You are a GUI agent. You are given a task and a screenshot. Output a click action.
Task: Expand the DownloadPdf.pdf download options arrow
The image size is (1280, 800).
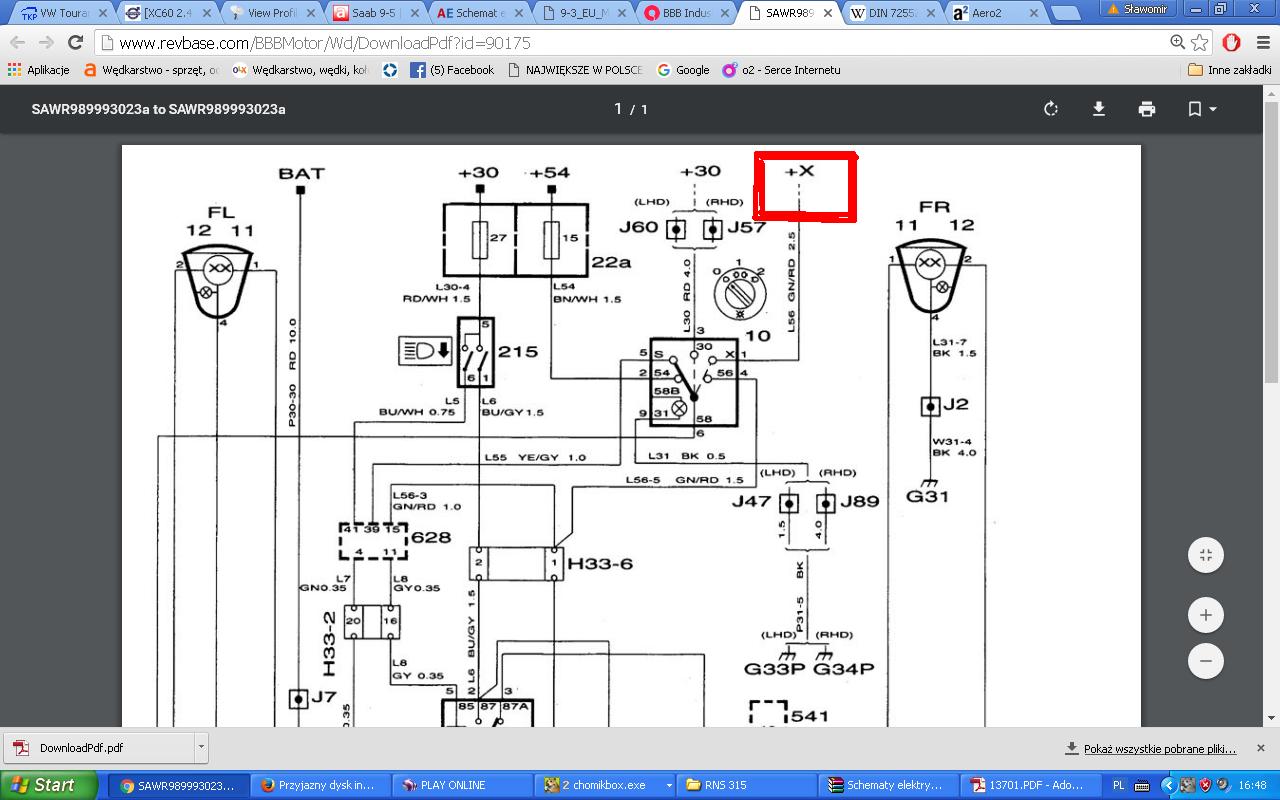pyautogui.click(x=201, y=747)
